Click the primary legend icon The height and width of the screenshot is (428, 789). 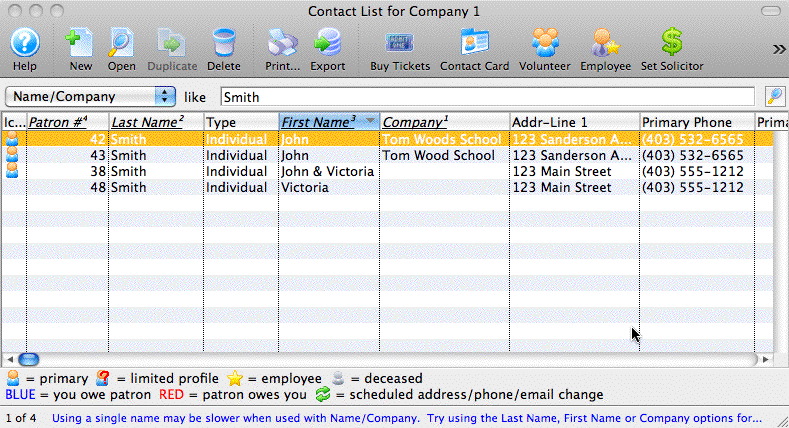13,378
